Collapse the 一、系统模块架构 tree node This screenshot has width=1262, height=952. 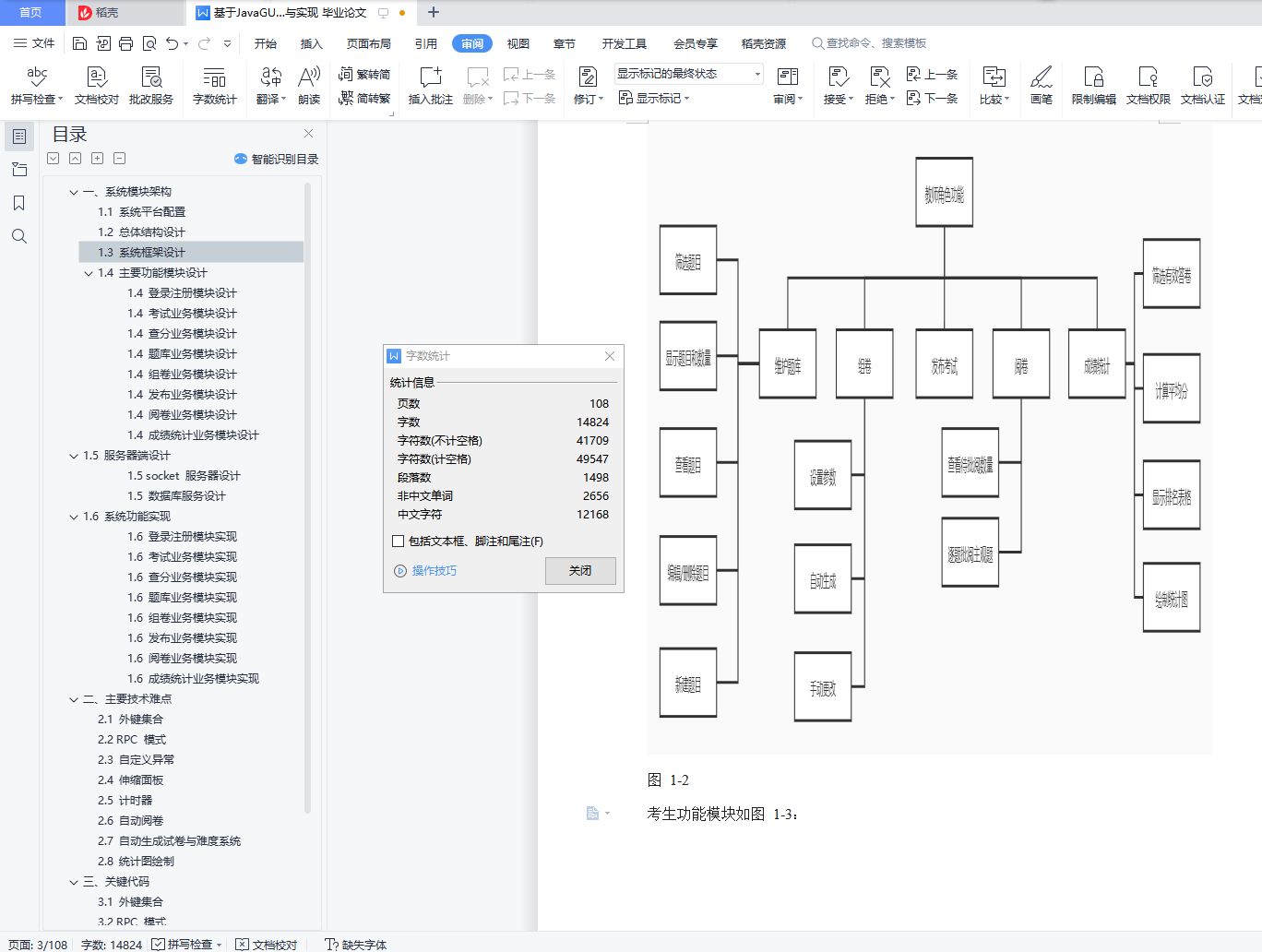tap(74, 192)
